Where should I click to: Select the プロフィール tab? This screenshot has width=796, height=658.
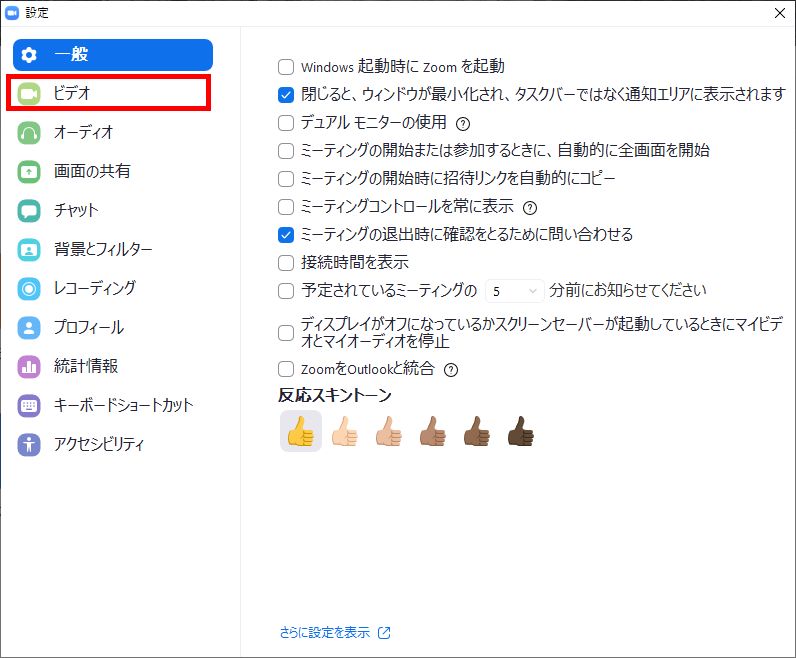click(113, 327)
